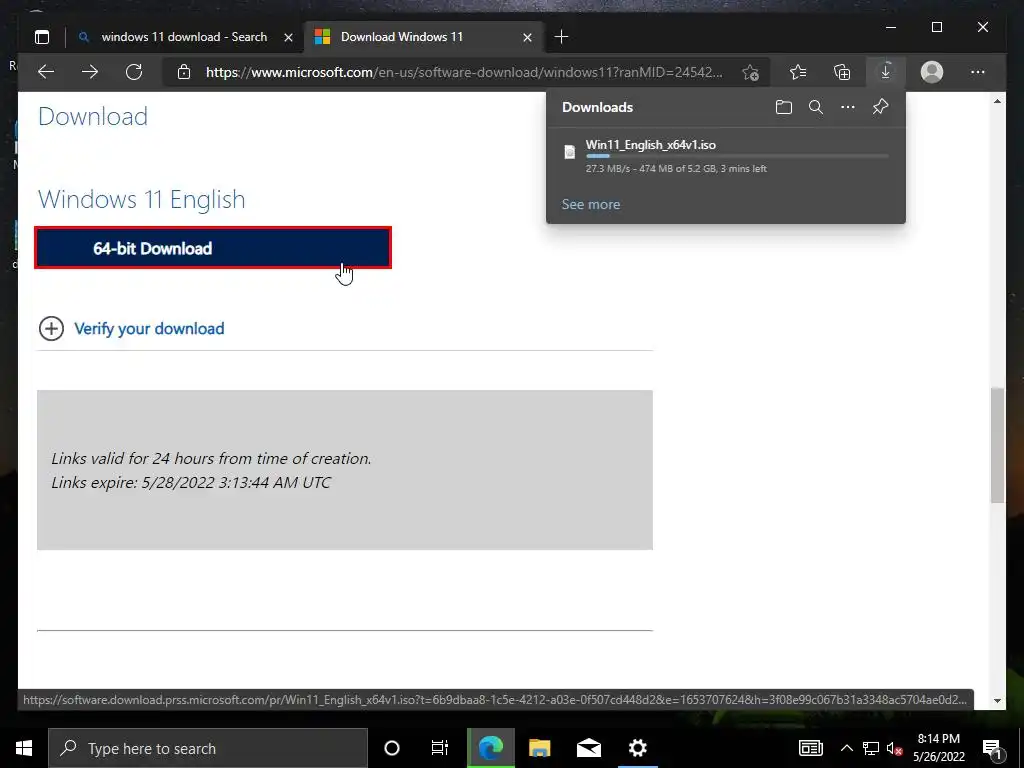Viewport: 1024px width, 768px height.
Task: Click the 64-bit Download button
Action: pyautogui.click(x=213, y=248)
